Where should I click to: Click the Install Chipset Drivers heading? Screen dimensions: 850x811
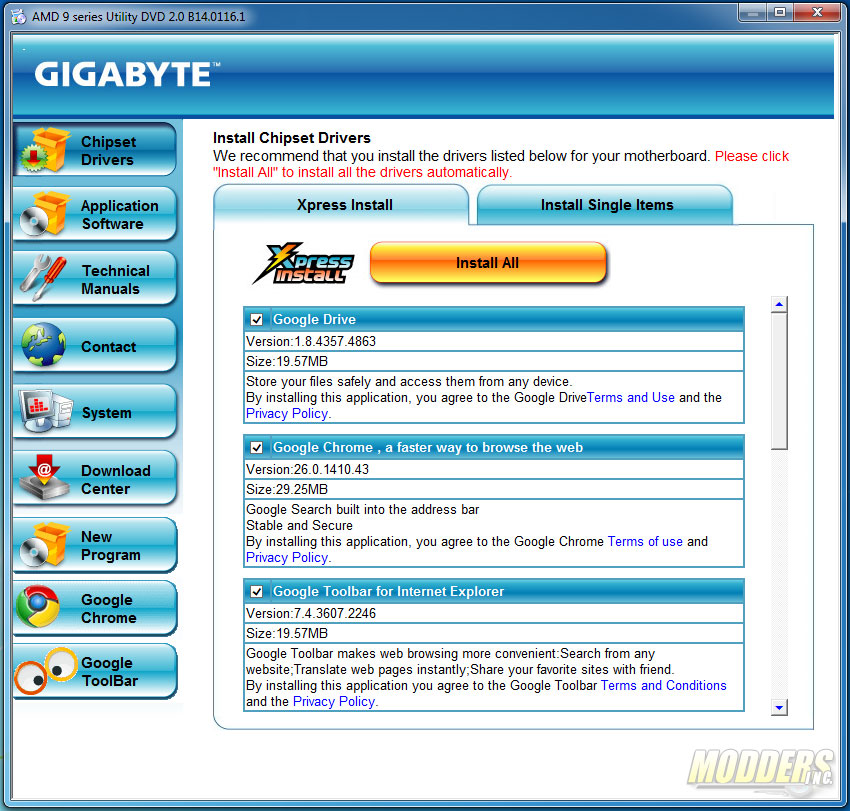point(292,138)
